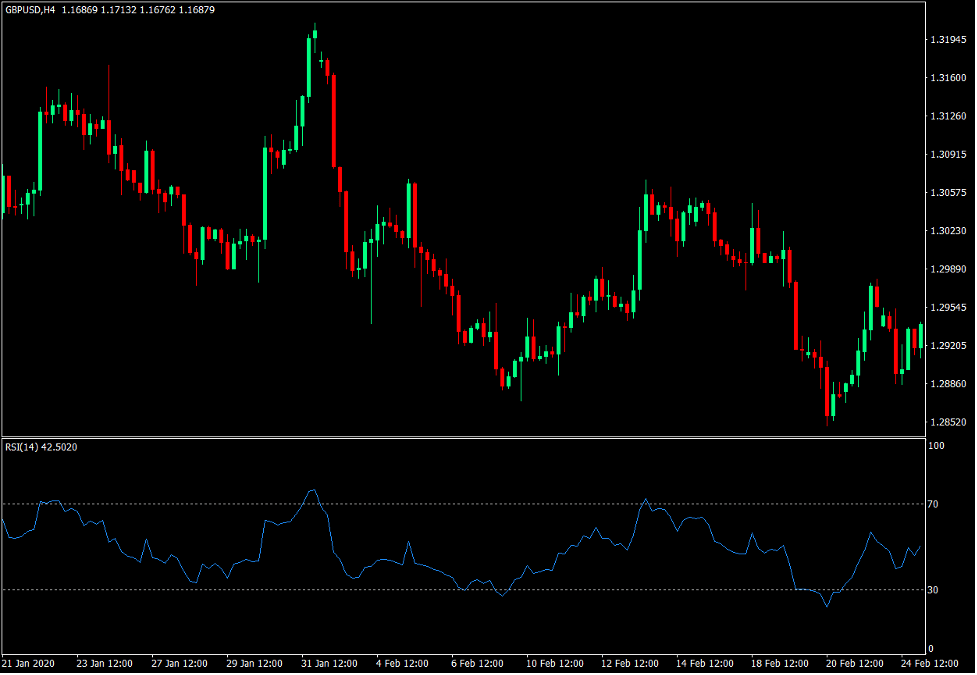This screenshot has width=977, height=675.
Task: Click the 4 Feb 12:00 time label
Action: (402, 664)
